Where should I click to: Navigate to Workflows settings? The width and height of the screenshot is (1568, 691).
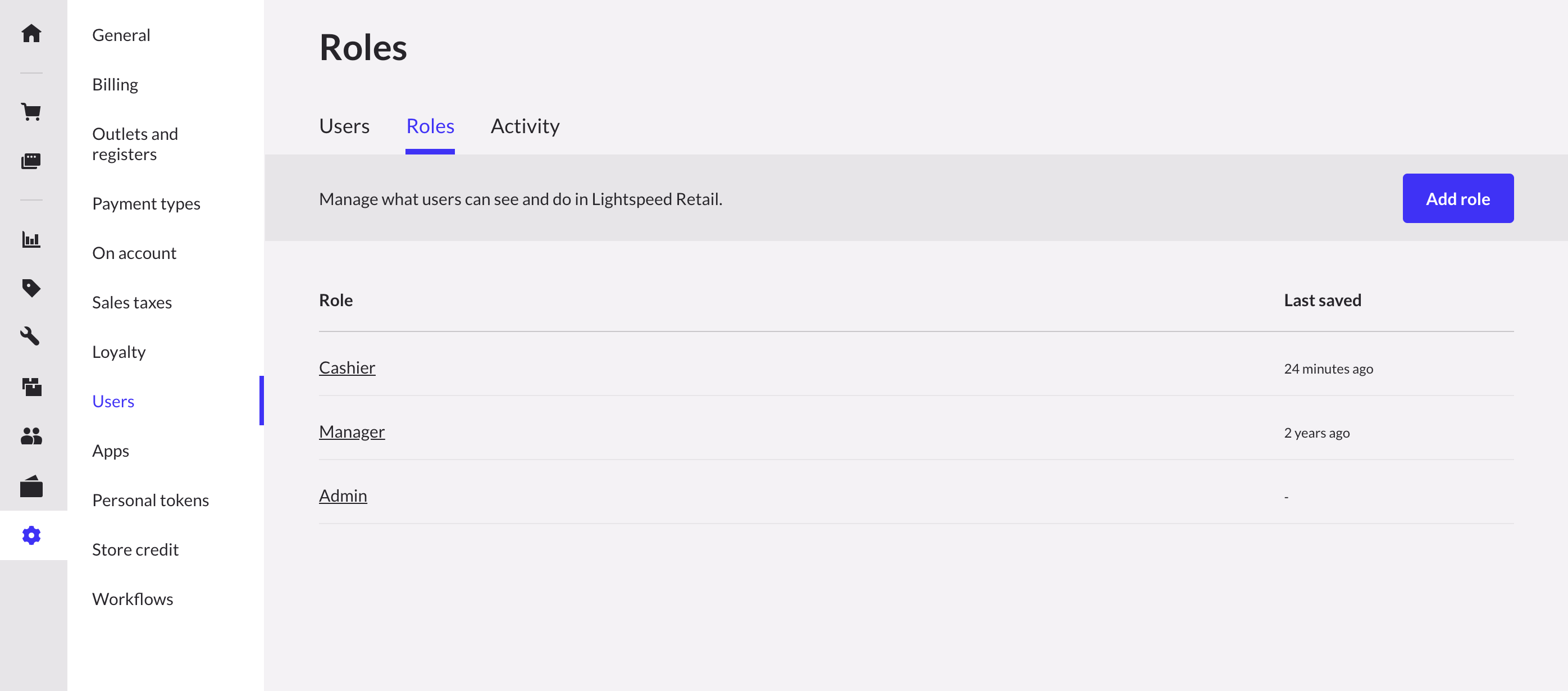(133, 599)
